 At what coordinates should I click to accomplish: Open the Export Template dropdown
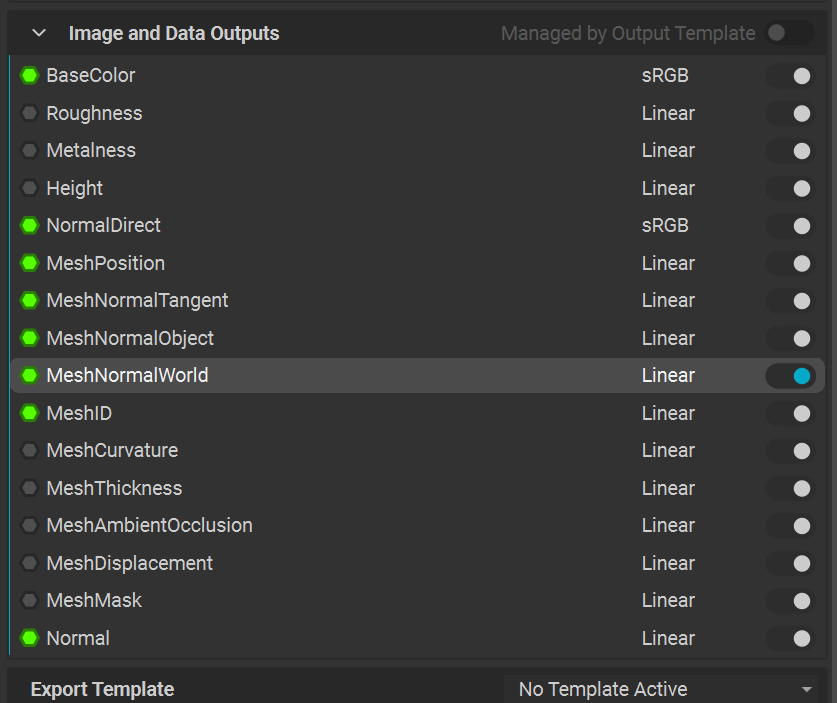[x=661, y=689]
